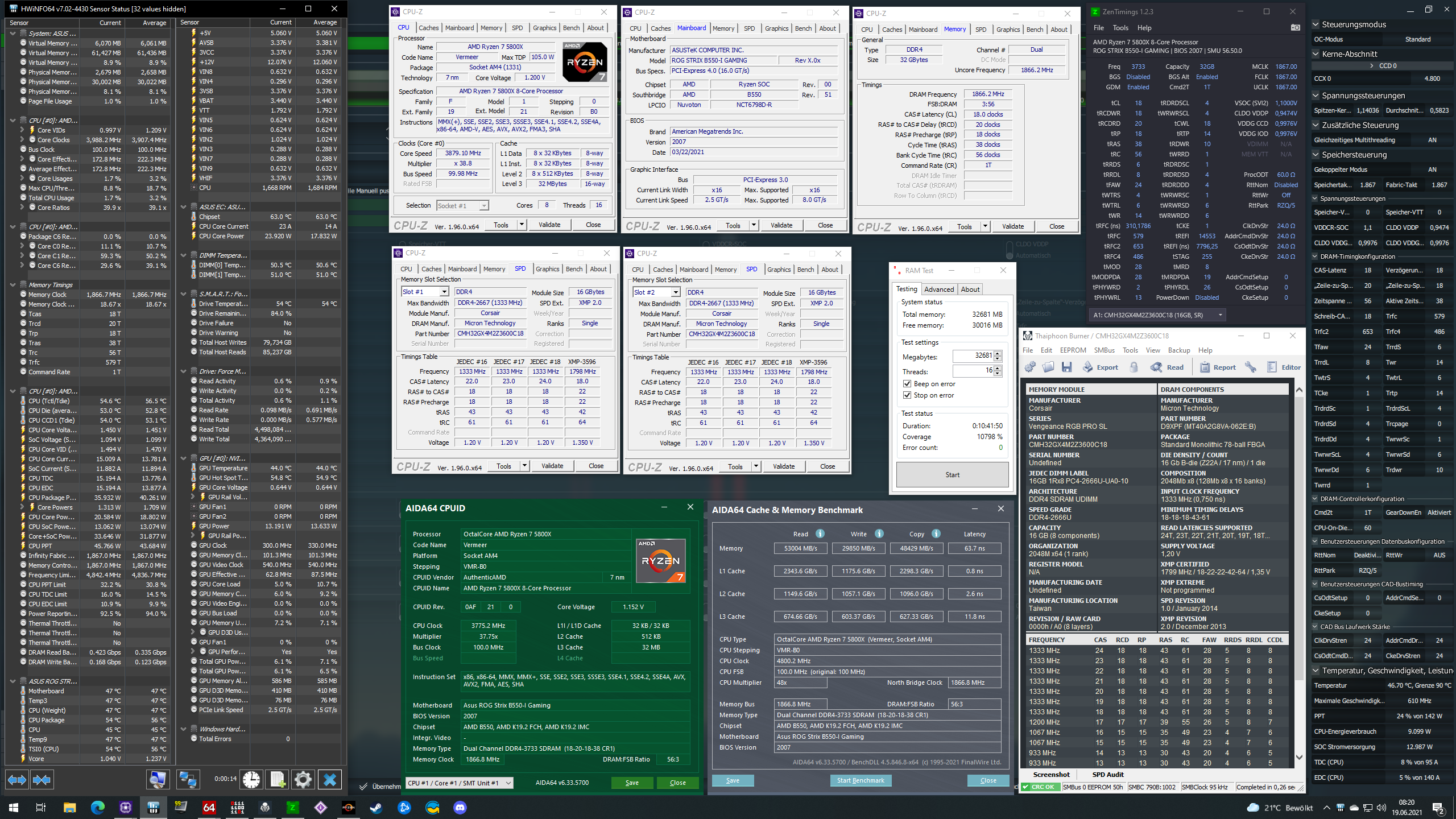Open Bench tab in CPU-Z Memory window
The width and height of the screenshot is (1456, 819).
pyautogui.click(x=1035, y=30)
